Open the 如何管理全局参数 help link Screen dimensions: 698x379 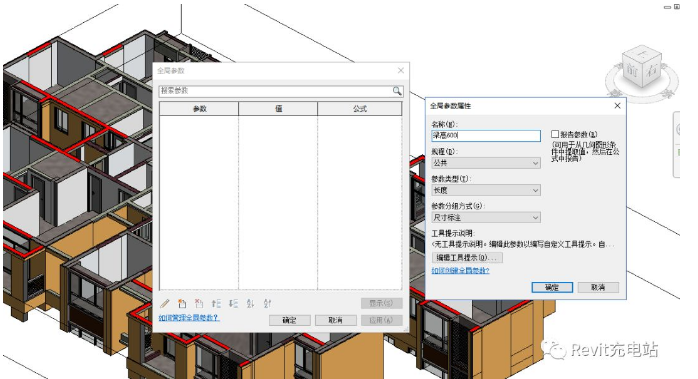click(189, 318)
